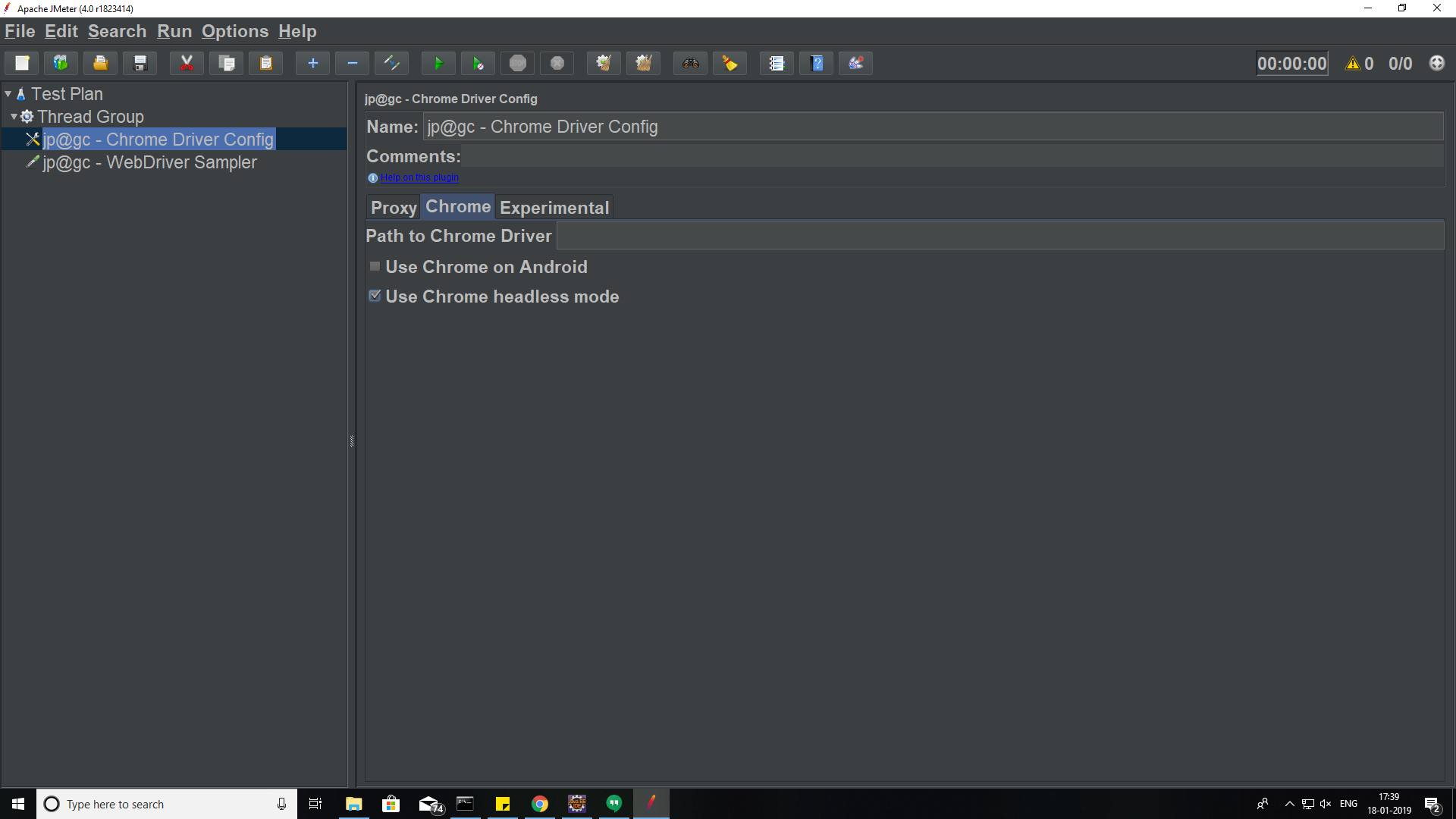
Task: Click the Clear All brooms icon
Action: click(644, 64)
